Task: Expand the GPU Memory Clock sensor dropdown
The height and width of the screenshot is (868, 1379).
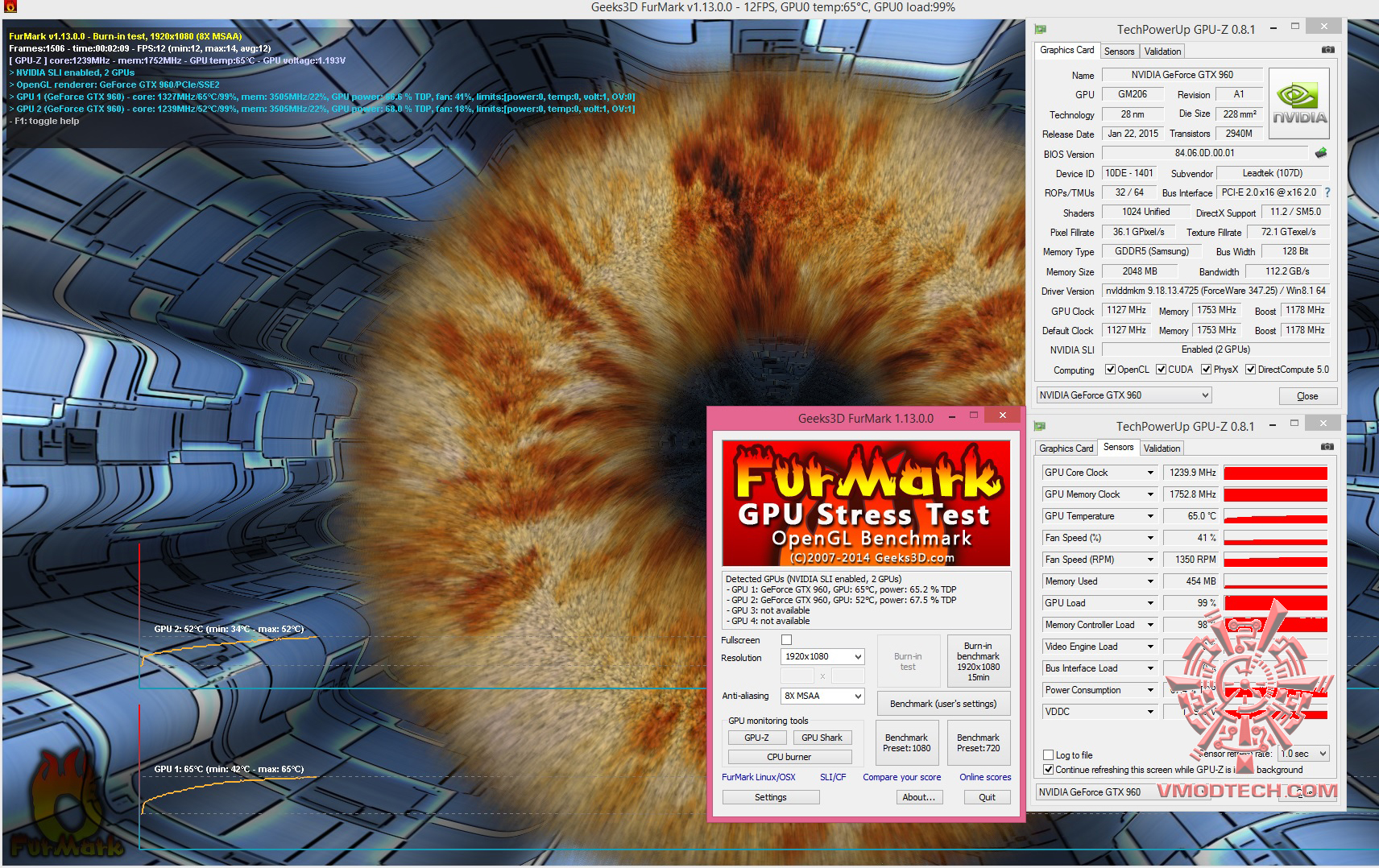Action: click(x=1150, y=494)
